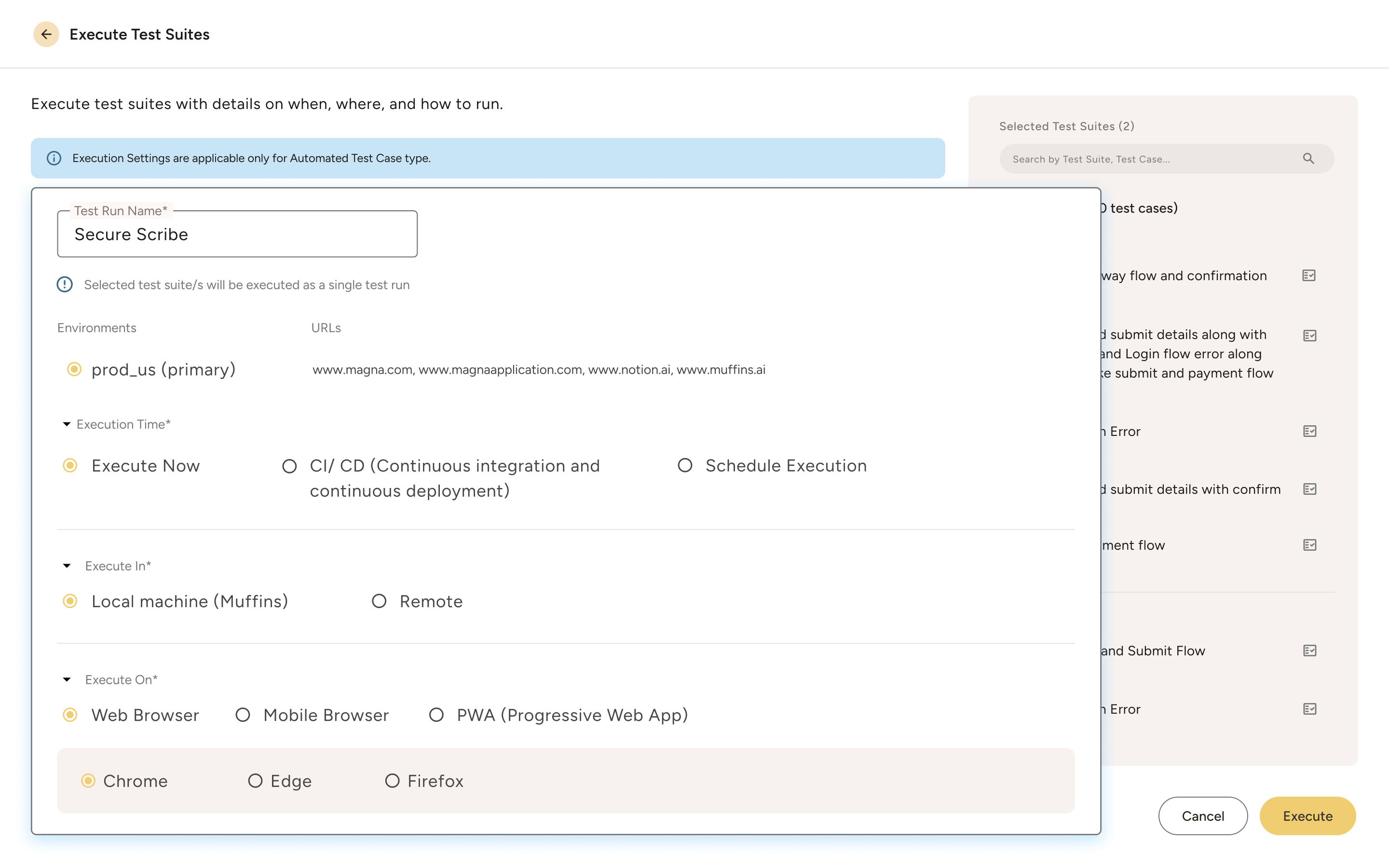This screenshot has width=1389, height=868.
Task: Click the info icon in the blue banner
Action: [x=54, y=158]
